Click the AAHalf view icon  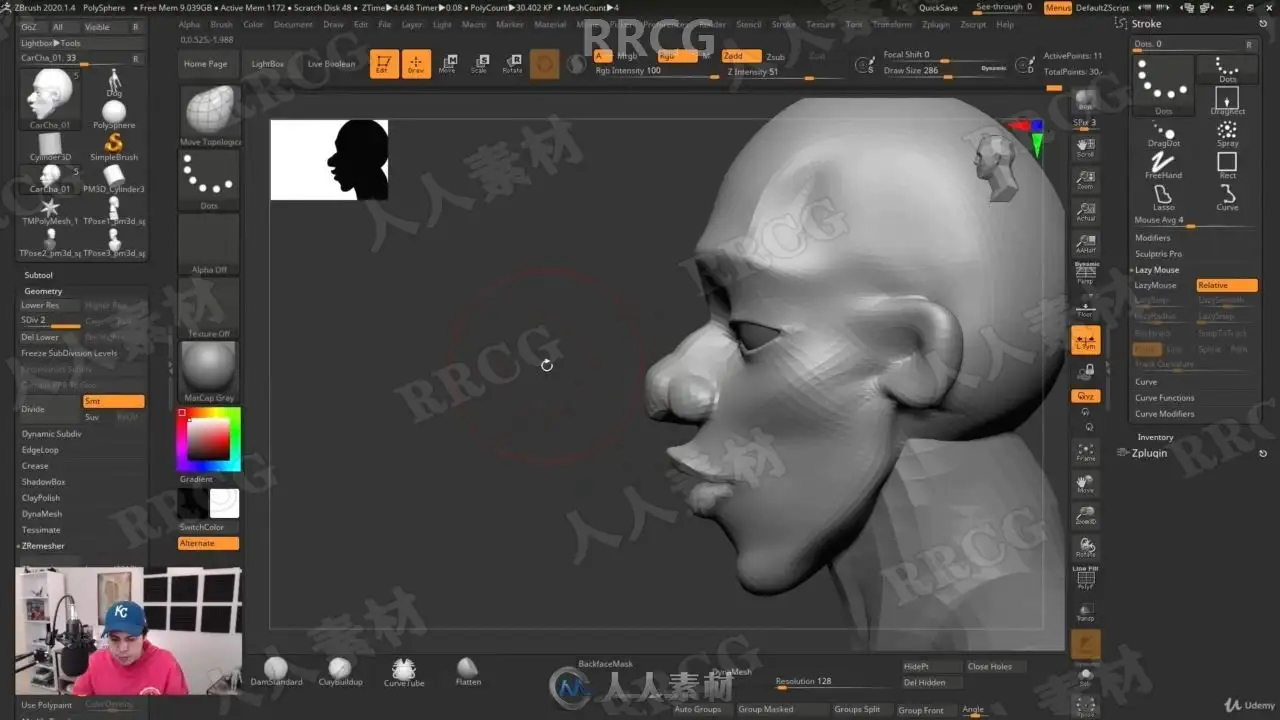[1085, 242]
